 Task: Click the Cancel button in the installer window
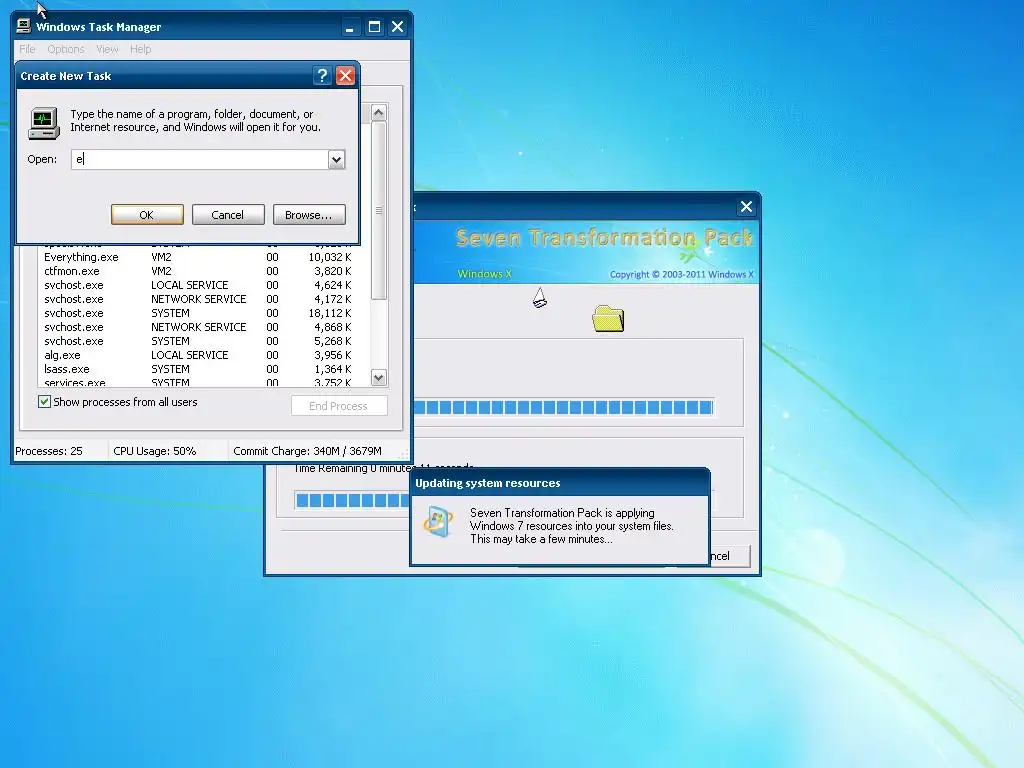pos(730,556)
